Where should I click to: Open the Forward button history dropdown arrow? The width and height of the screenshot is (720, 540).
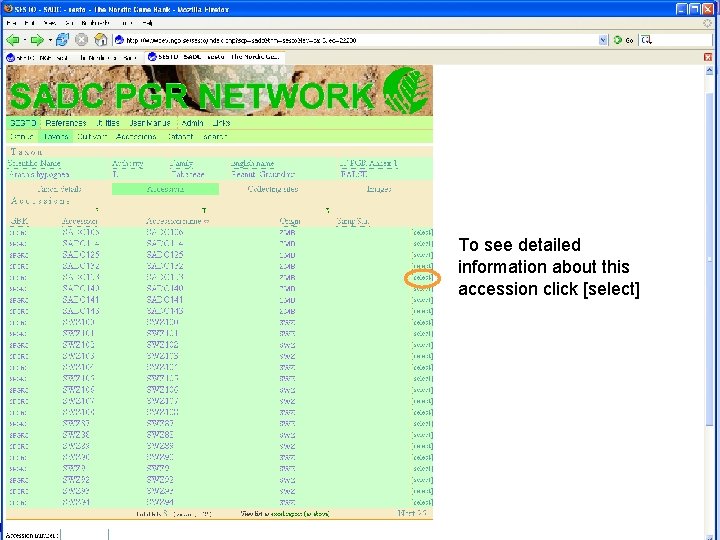pyautogui.click(x=50, y=40)
